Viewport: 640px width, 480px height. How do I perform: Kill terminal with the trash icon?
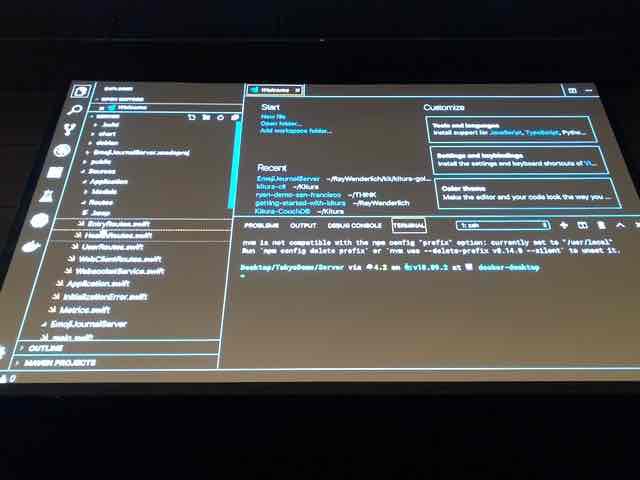click(x=601, y=225)
